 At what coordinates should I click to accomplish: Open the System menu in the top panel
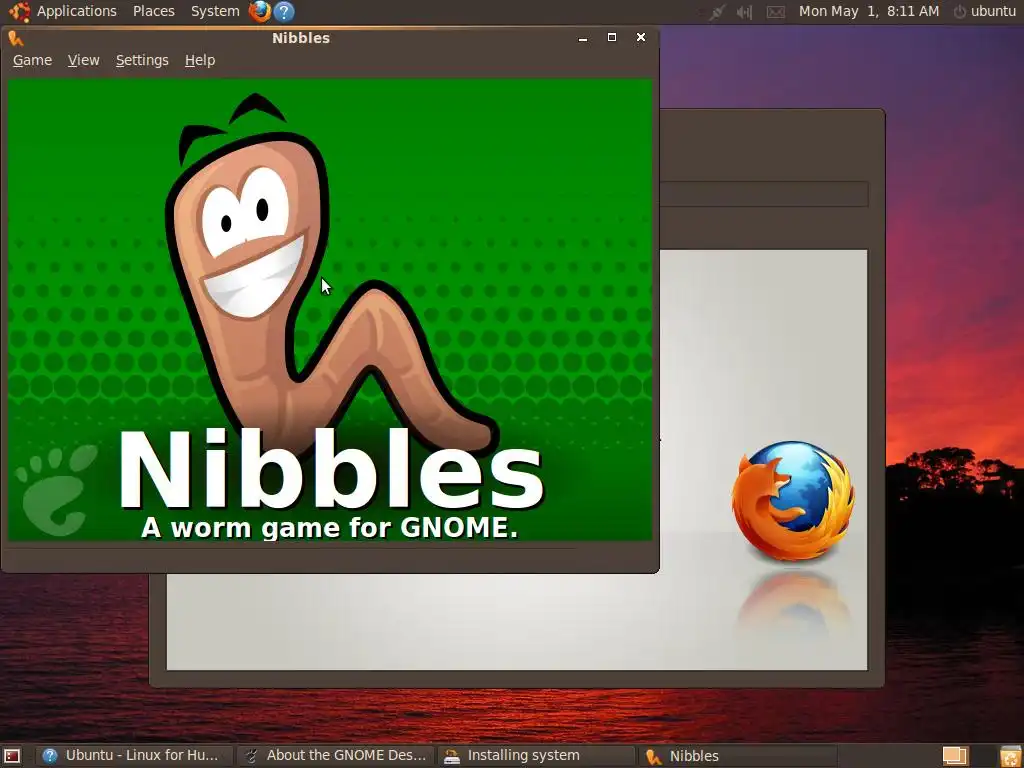215,11
